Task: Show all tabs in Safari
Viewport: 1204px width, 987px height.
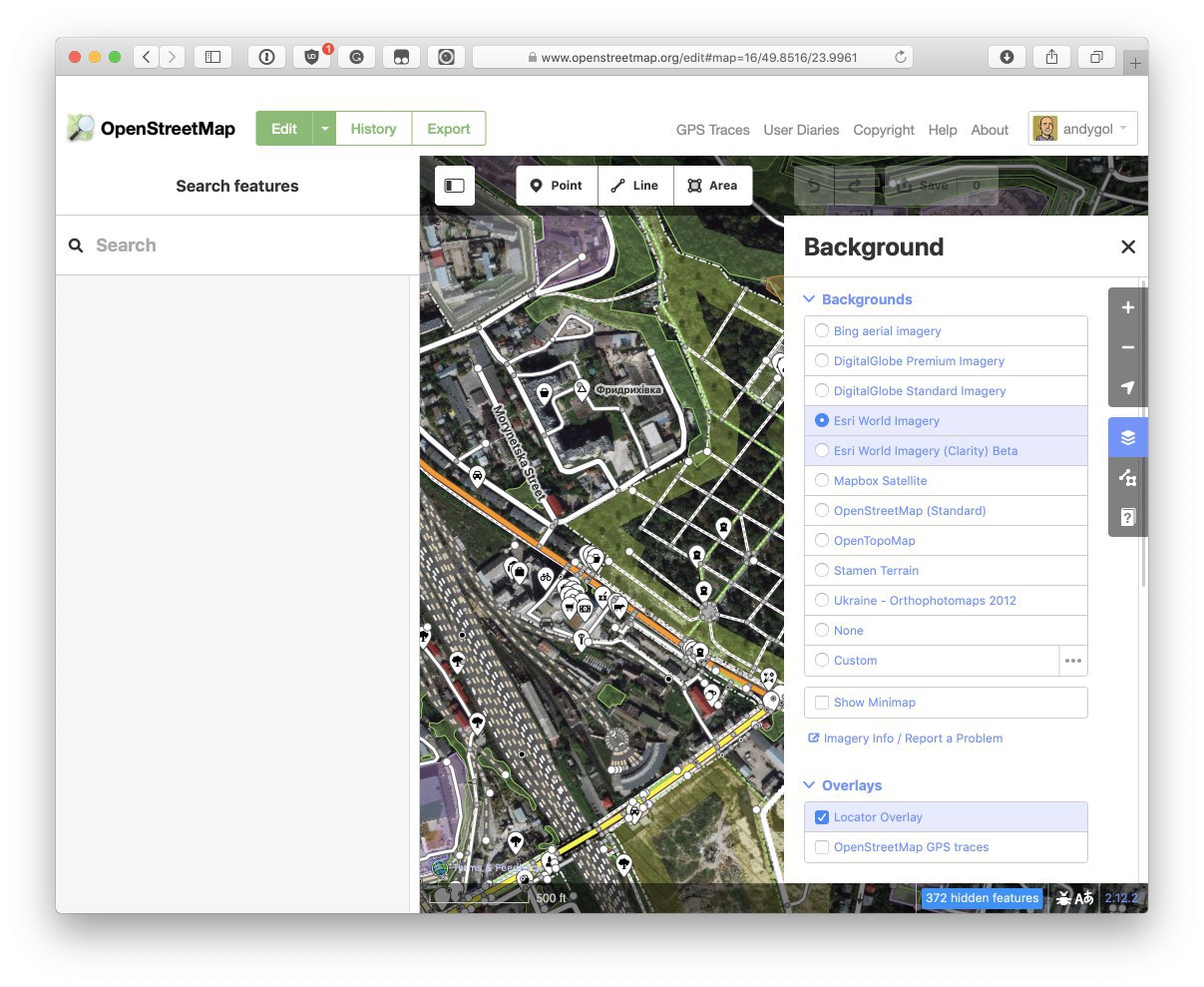Action: pyautogui.click(x=1096, y=57)
